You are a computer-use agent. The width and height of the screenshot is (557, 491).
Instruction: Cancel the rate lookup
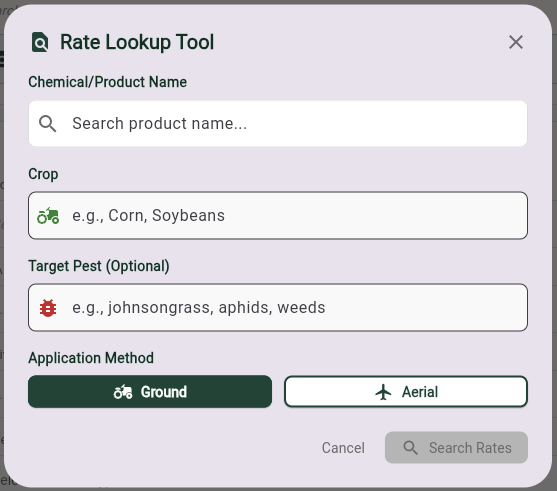coord(343,448)
